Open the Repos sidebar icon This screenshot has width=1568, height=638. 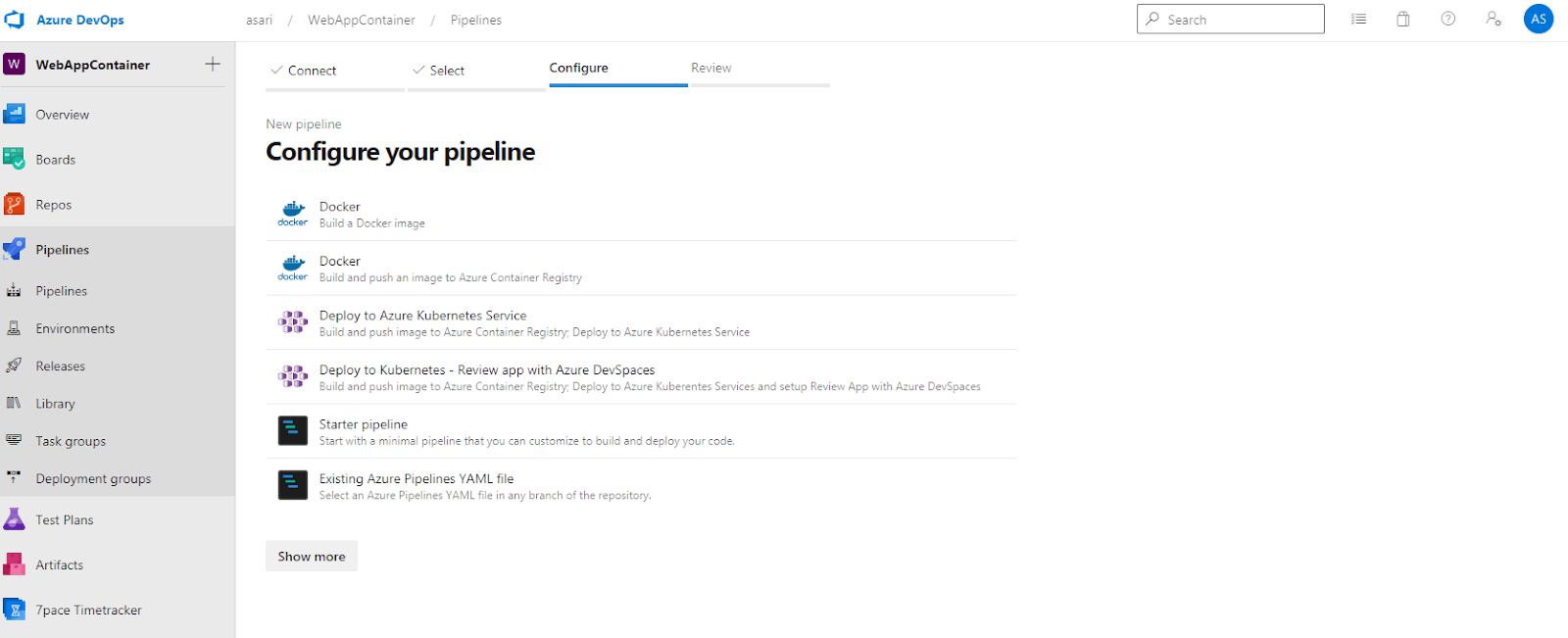coord(14,204)
